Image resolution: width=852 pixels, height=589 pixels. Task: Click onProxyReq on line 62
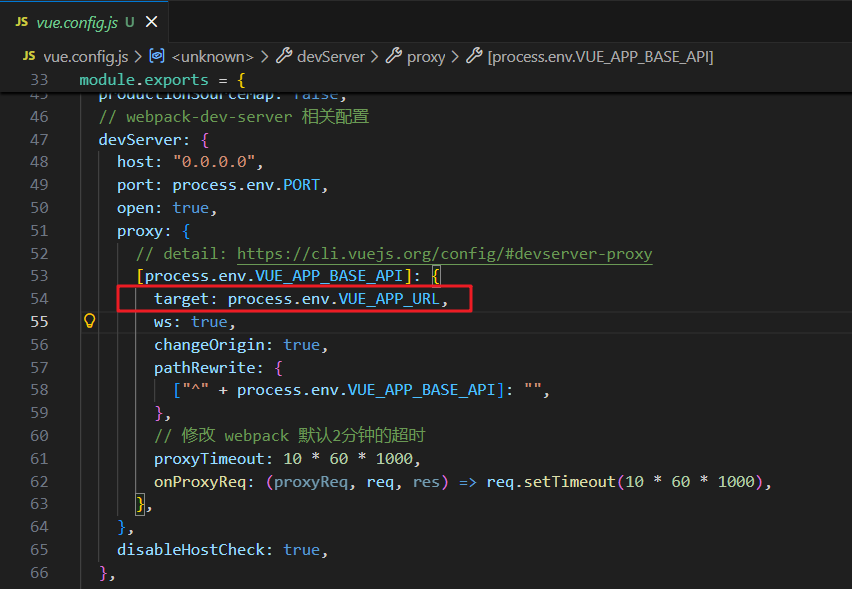coord(200,482)
